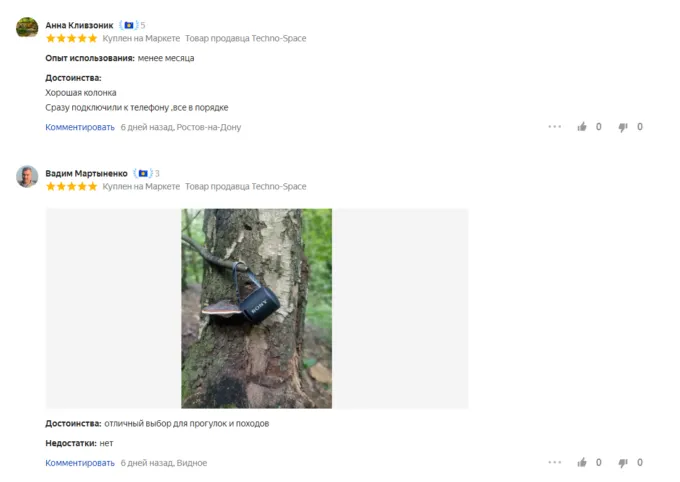This screenshot has width=680, height=482.
Task: Comment on Анна Кливзоник's review via Комментировать
Action: 80,127
